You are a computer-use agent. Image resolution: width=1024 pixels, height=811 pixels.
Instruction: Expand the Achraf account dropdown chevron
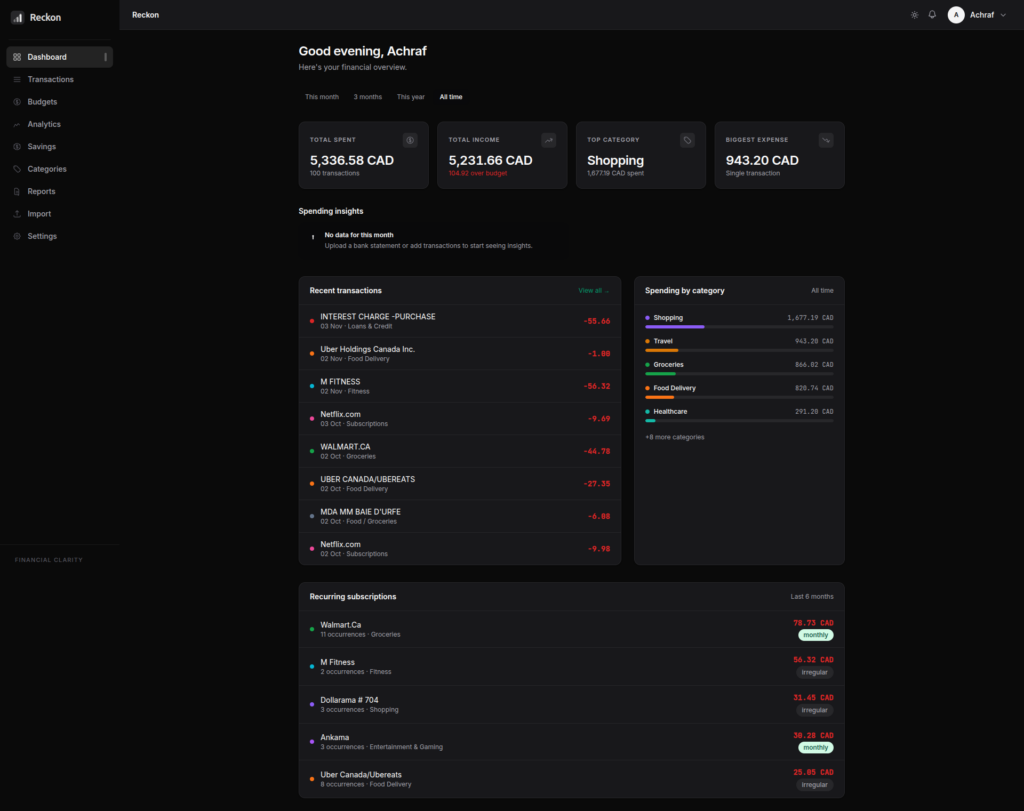click(x=1004, y=15)
